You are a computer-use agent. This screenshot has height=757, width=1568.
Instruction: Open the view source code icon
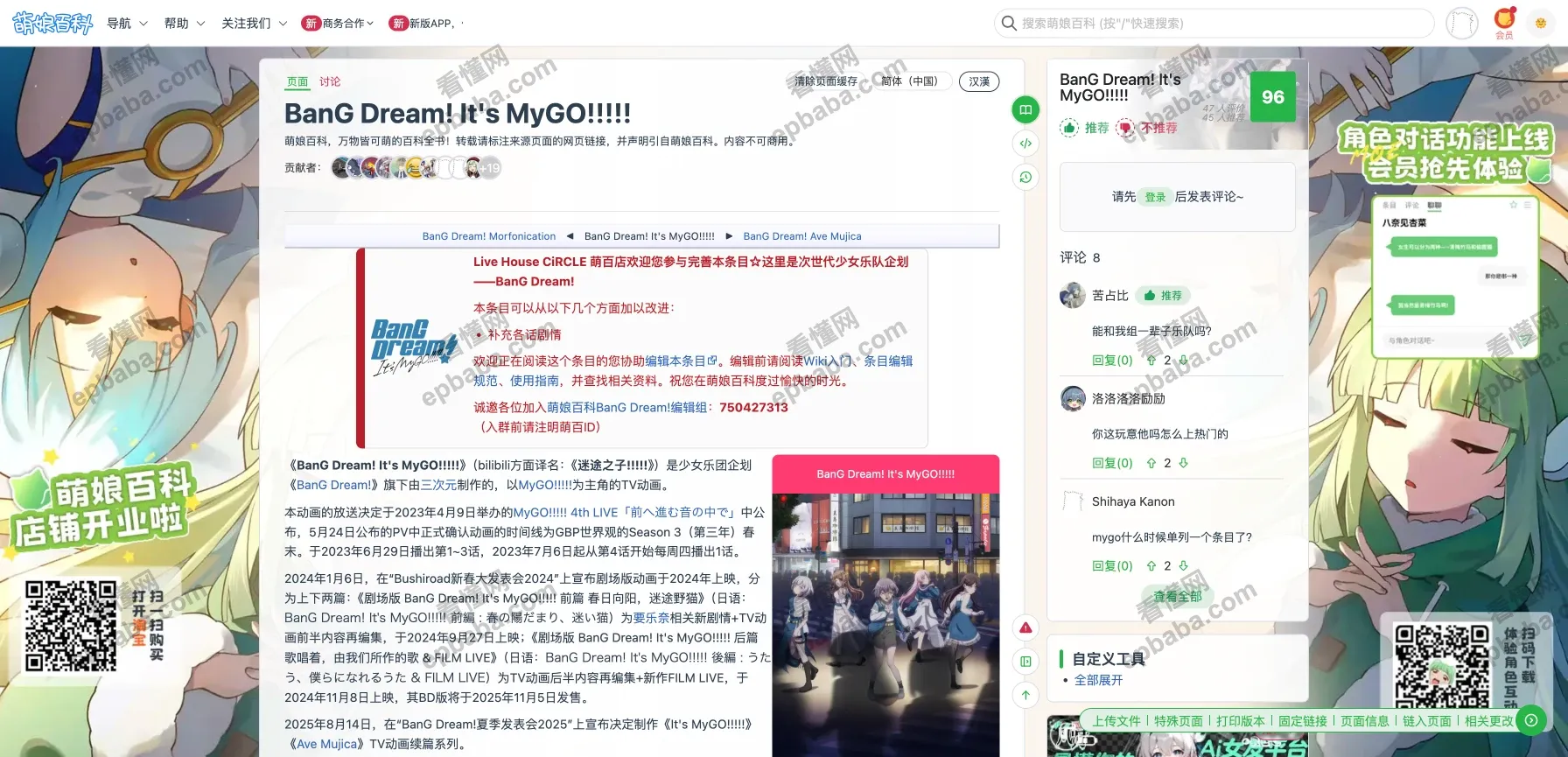point(1025,144)
